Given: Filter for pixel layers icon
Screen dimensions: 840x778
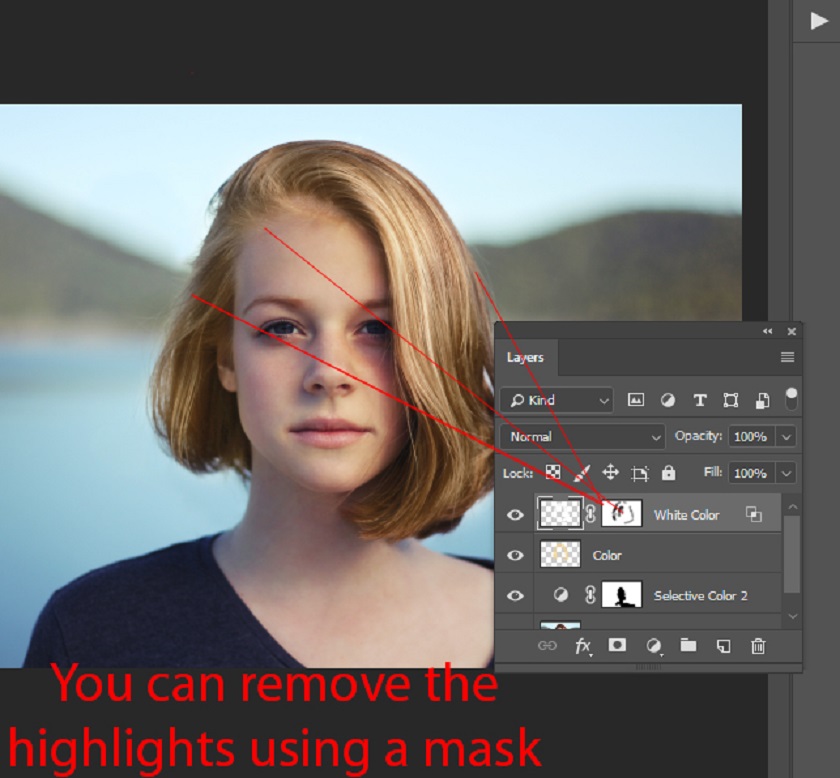Looking at the screenshot, I should tap(635, 400).
